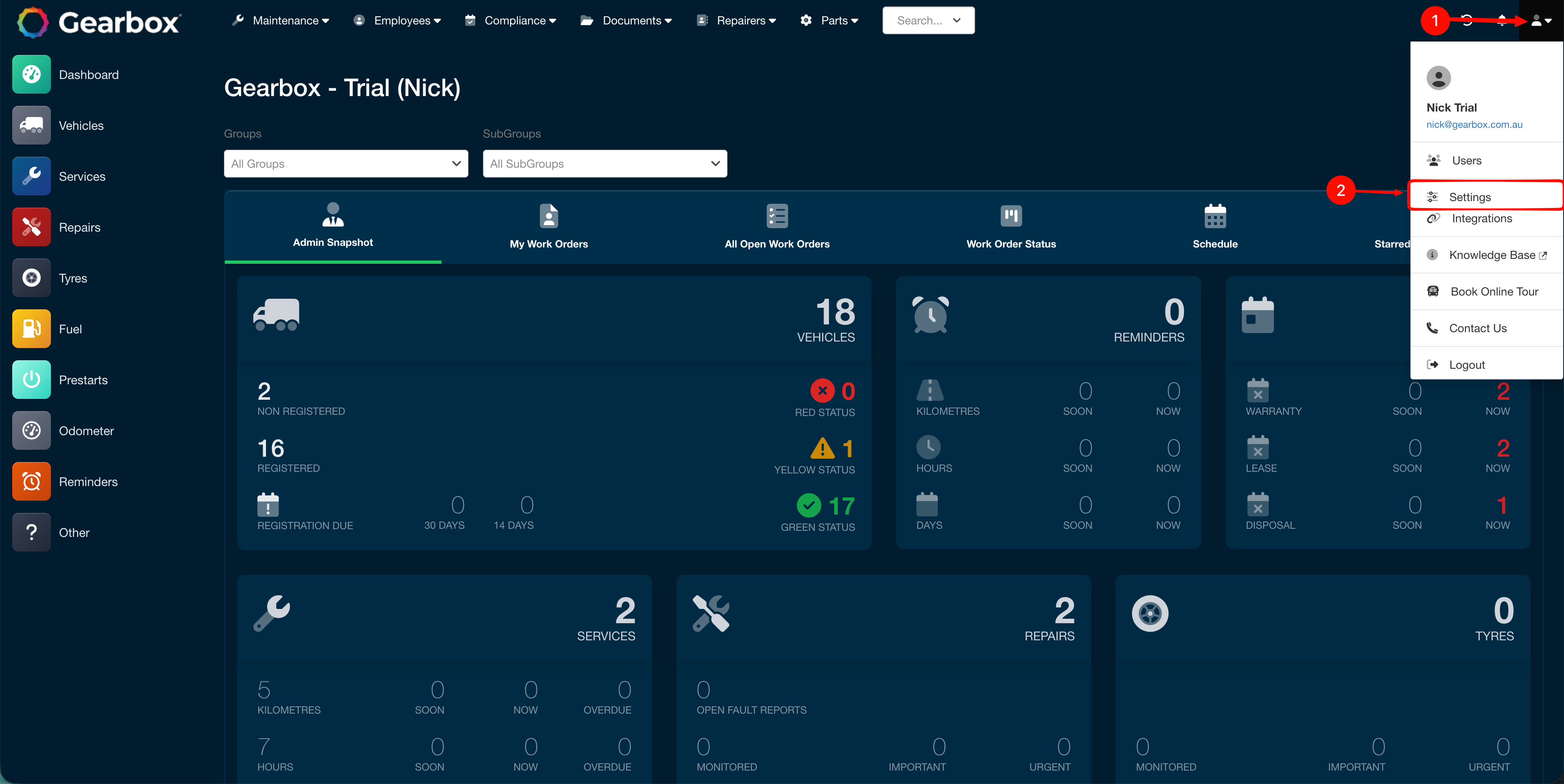Expand the Repairers menu

[x=736, y=21]
